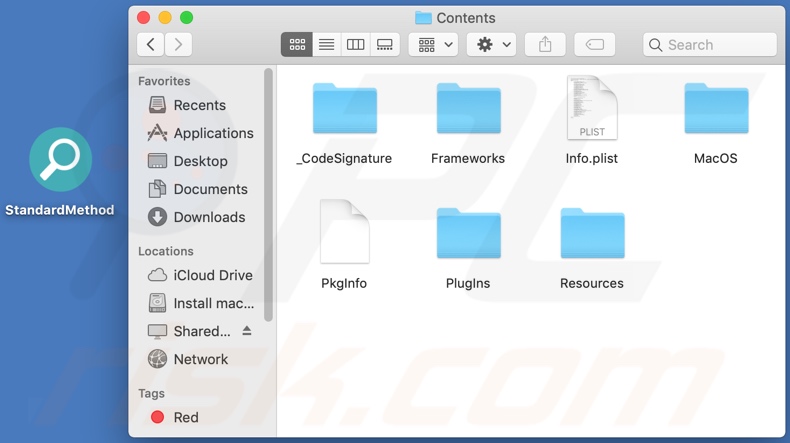Select the PlugIns folder icon

[469, 233]
